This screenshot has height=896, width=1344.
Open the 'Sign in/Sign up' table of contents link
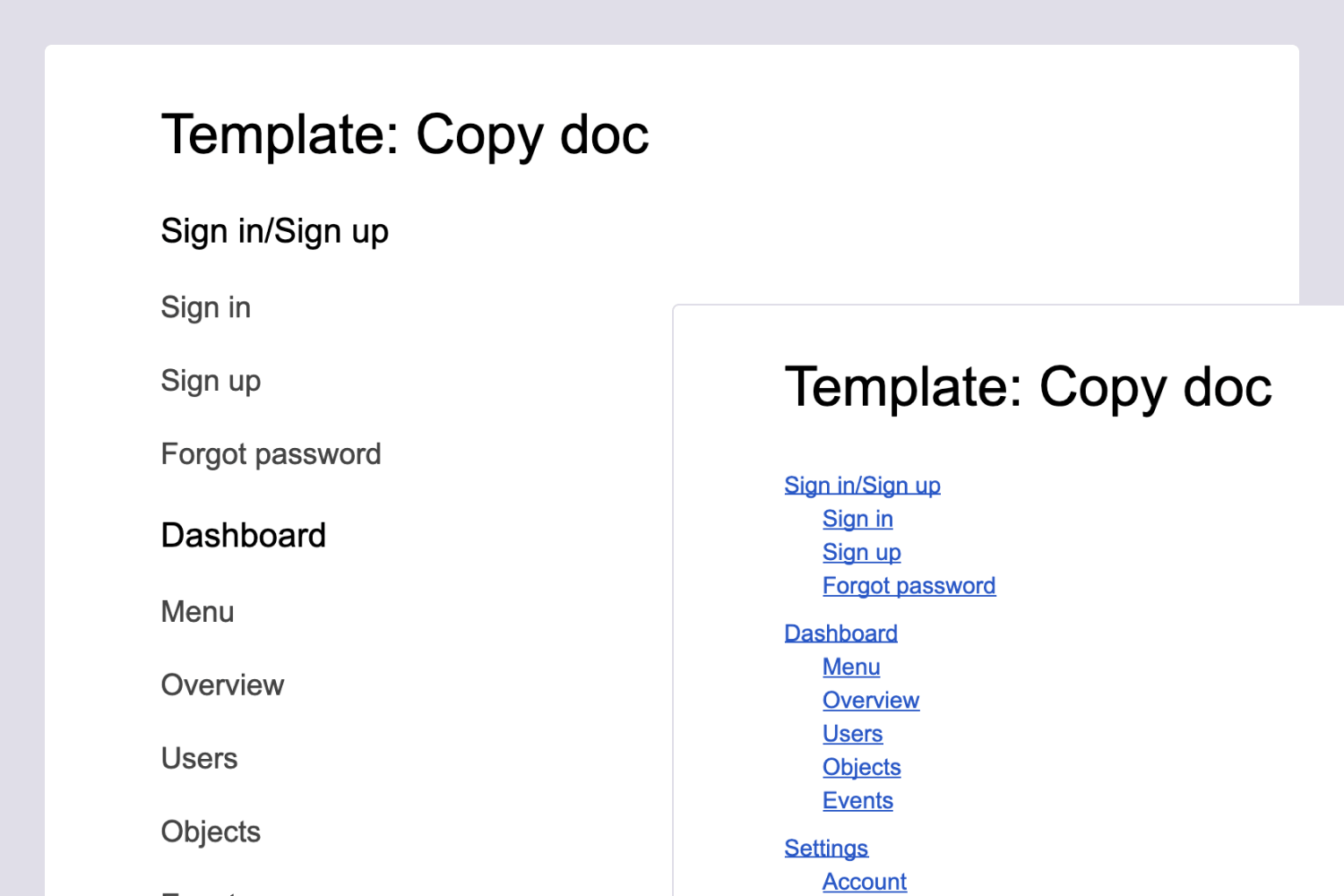[x=862, y=486]
